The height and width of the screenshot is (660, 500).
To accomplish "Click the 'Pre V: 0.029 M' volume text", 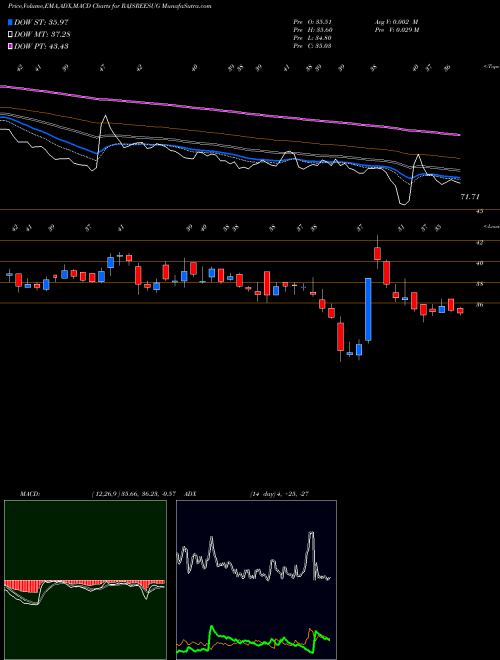I will [396, 30].
